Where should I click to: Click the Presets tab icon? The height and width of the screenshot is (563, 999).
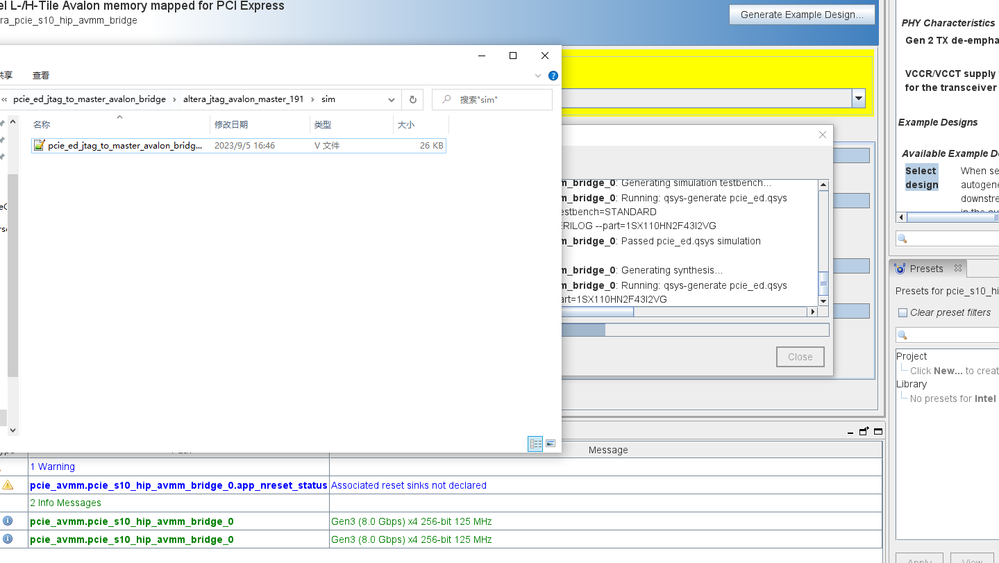900,269
